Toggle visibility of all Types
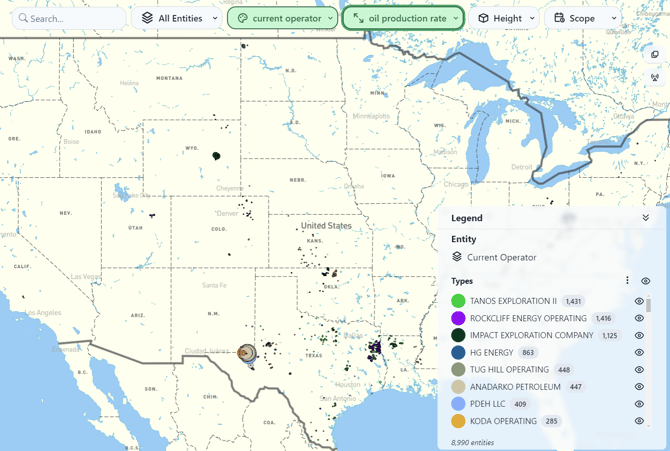 (x=645, y=281)
